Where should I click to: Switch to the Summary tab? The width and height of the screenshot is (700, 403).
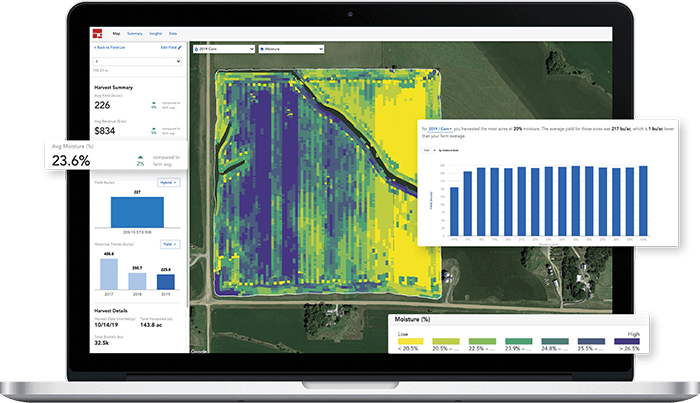pos(135,33)
